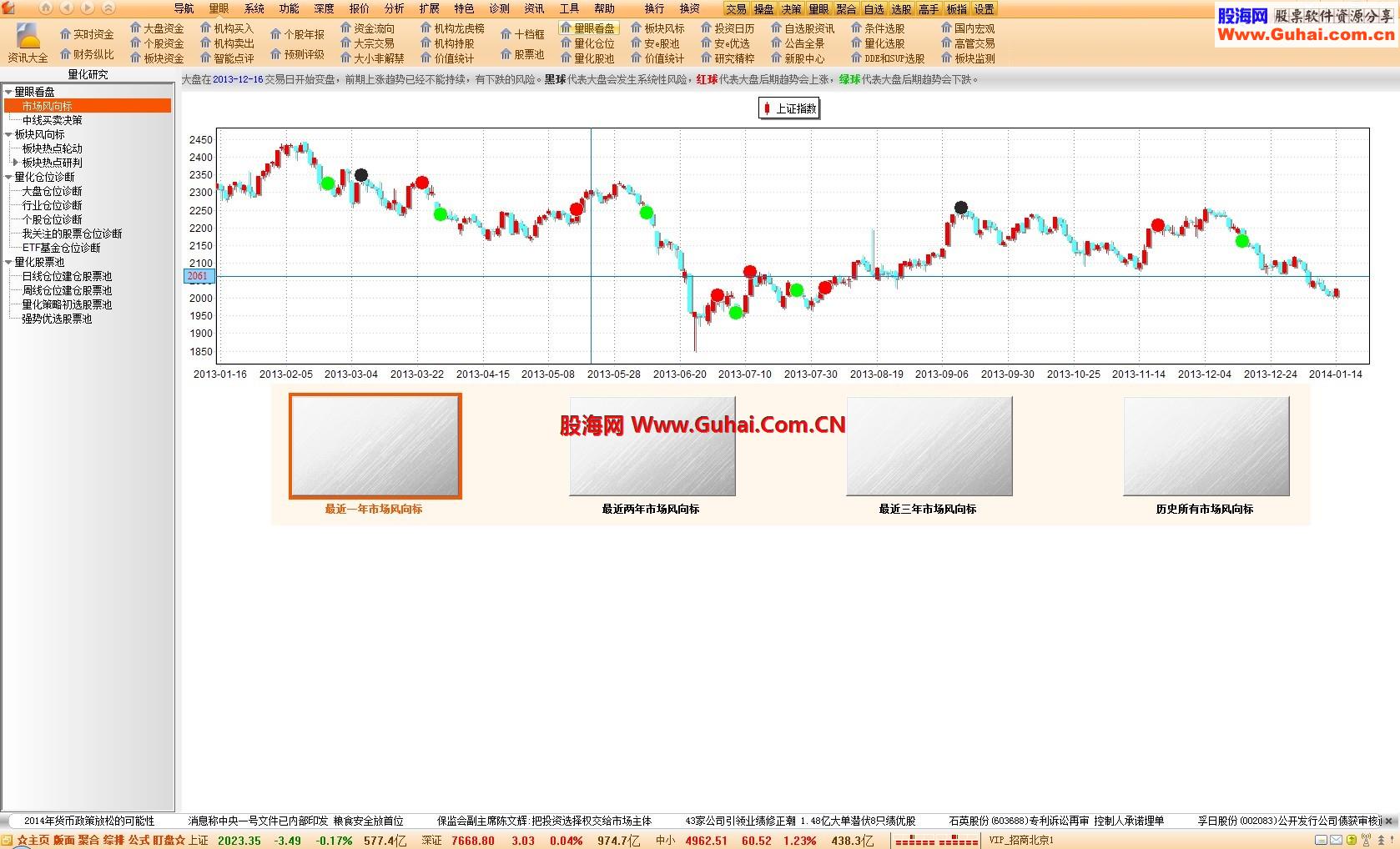
Task: Click the 决策 button
Action: (791, 9)
